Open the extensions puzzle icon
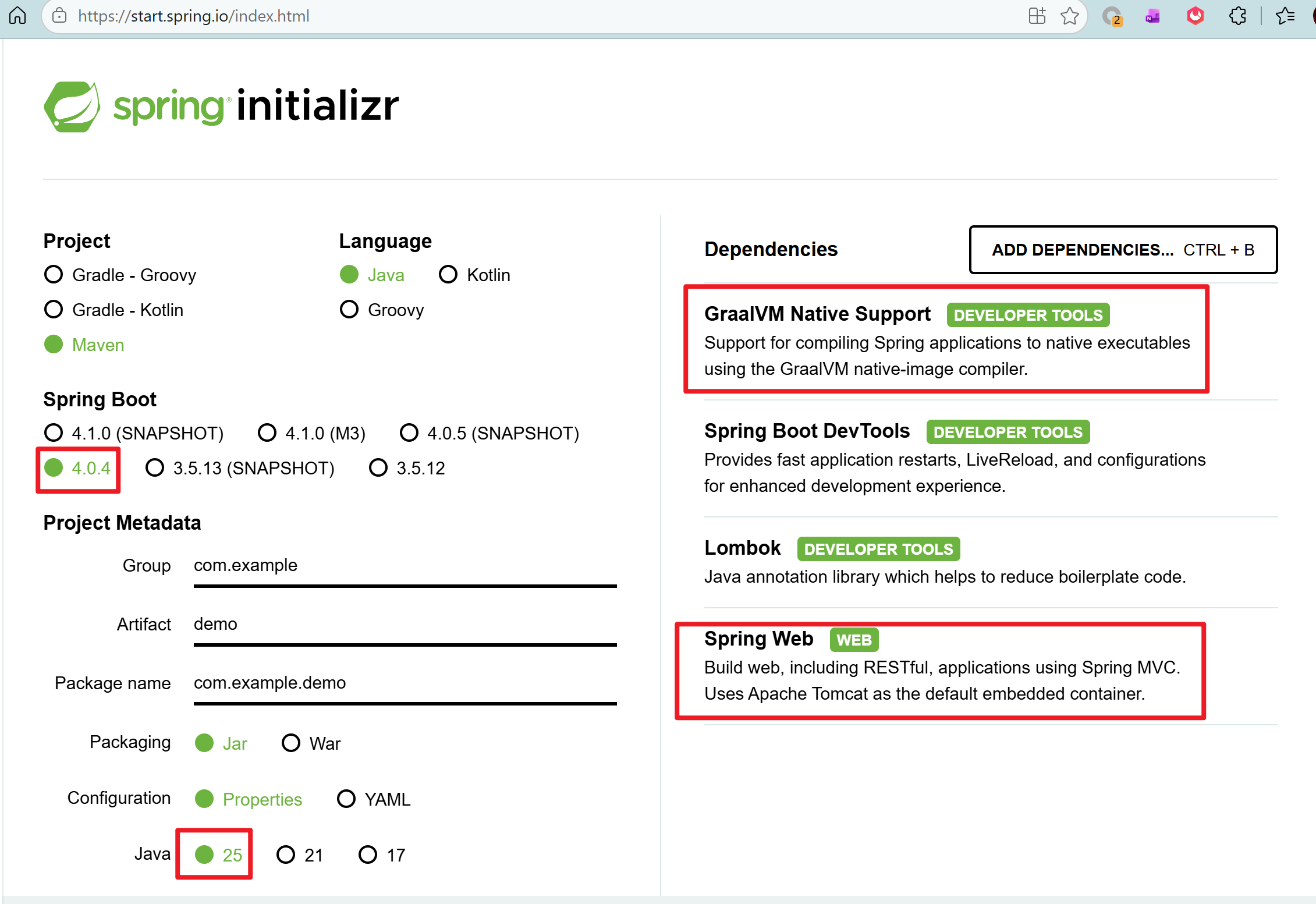Viewport: 1316px width, 904px height. 1237,16
